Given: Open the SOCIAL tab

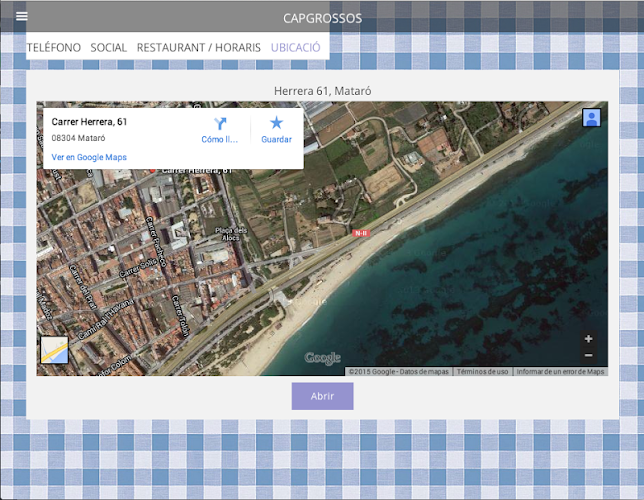Looking at the screenshot, I should (109, 47).
